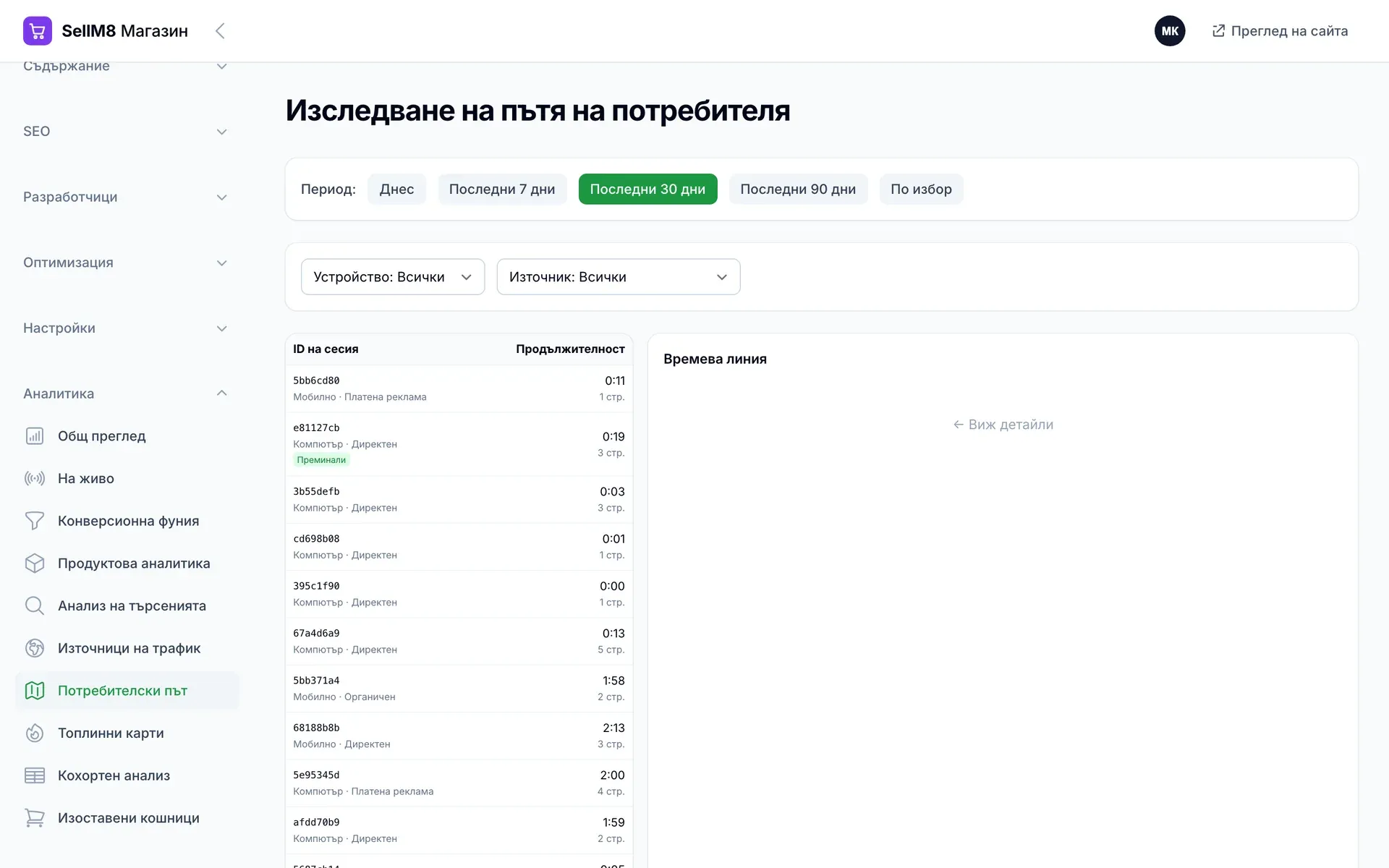Viewport: 1389px width, 868px height.
Task: Select the Последни 30 дни period
Action: click(x=647, y=190)
